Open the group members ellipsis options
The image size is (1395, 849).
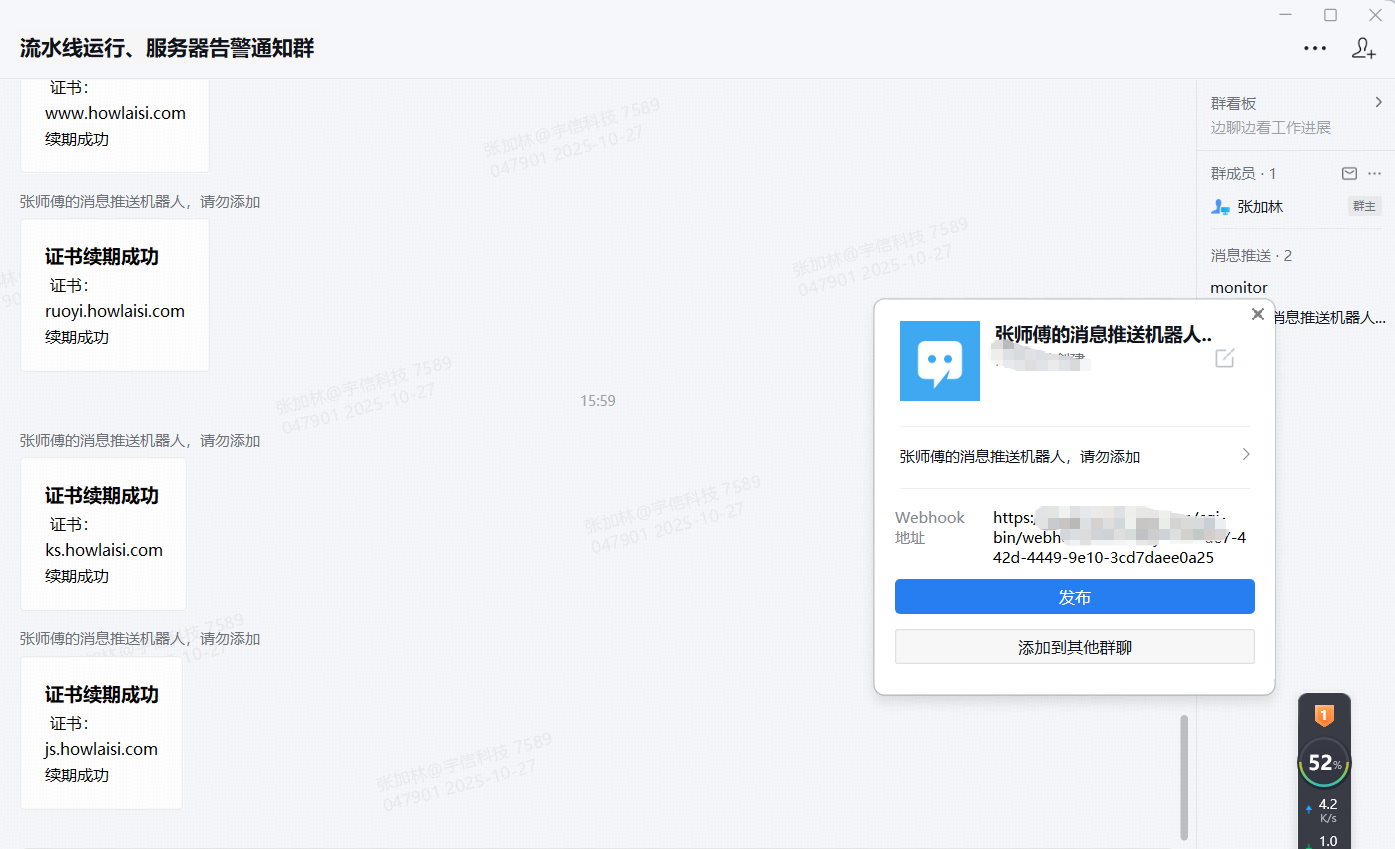tap(1374, 174)
